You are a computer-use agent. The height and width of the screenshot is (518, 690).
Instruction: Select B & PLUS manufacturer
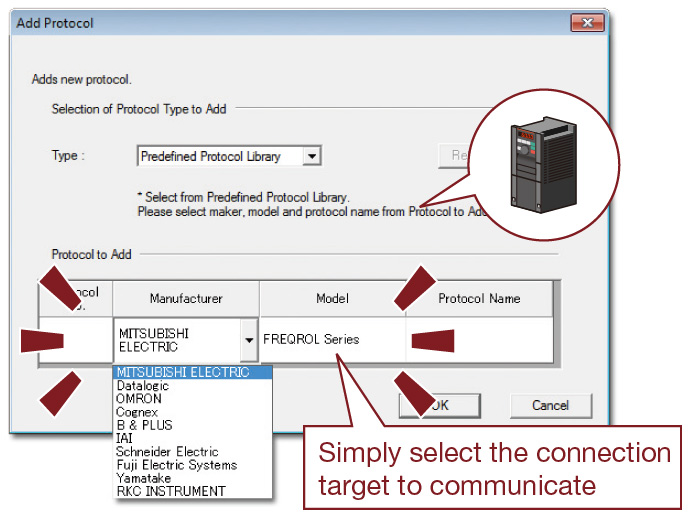(x=144, y=425)
